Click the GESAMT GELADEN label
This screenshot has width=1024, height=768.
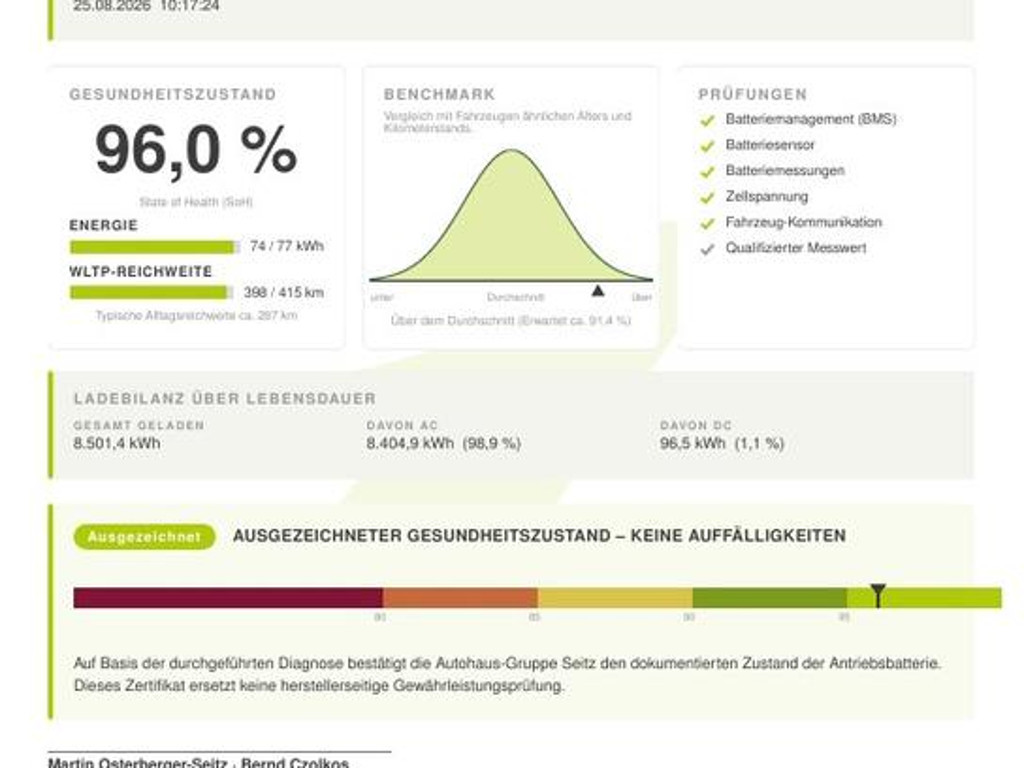pos(139,426)
